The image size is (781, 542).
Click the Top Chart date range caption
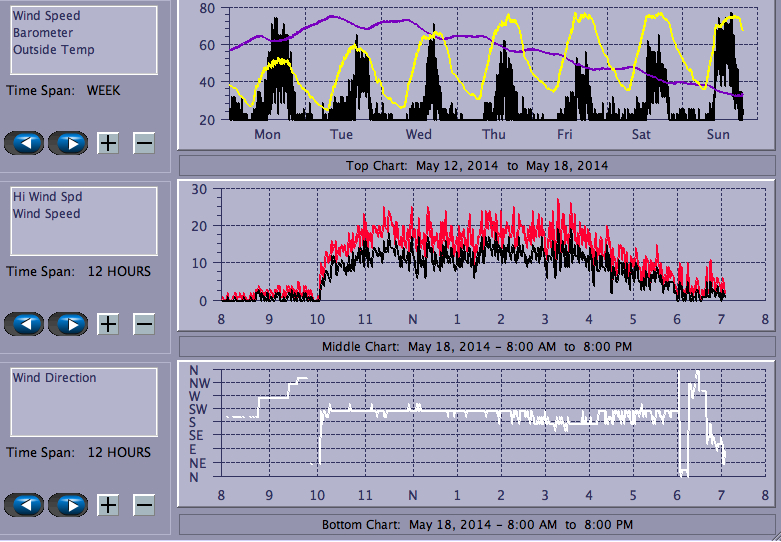[476, 165]
